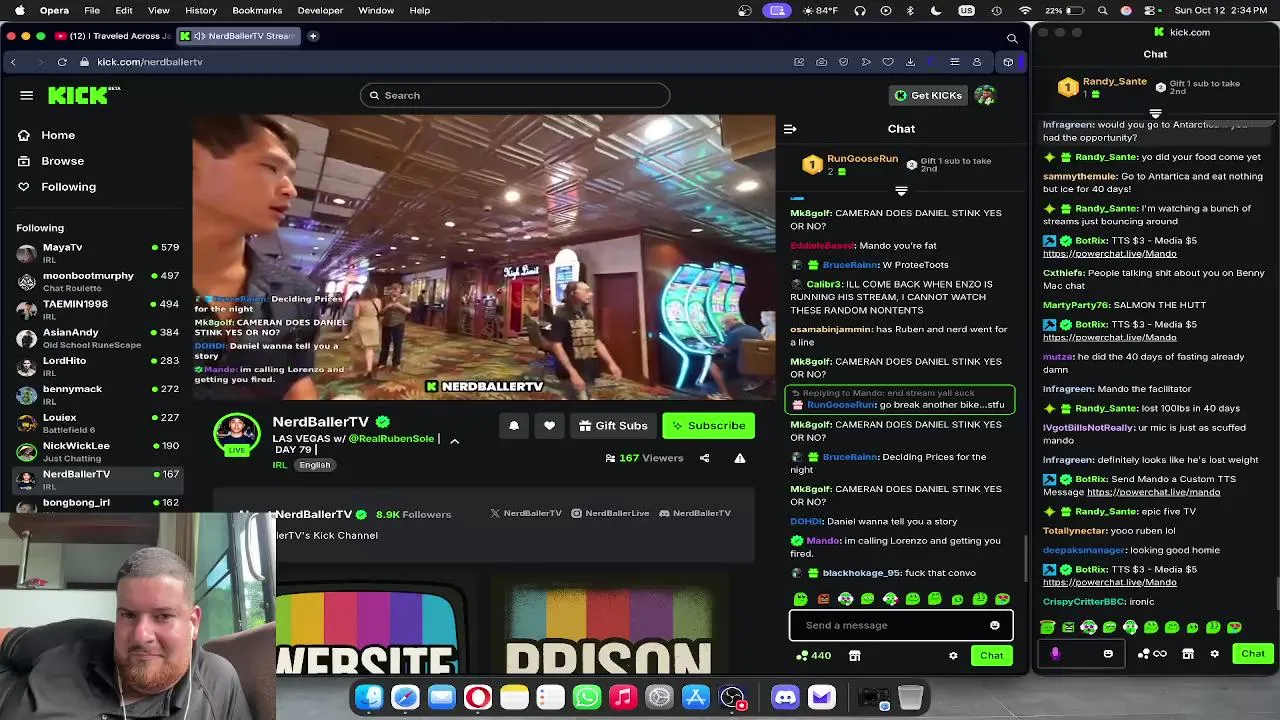Open MayaTv channel in Following list
Screen dimensions: 1280x720
pyautogui.click(x=96, y=252)
